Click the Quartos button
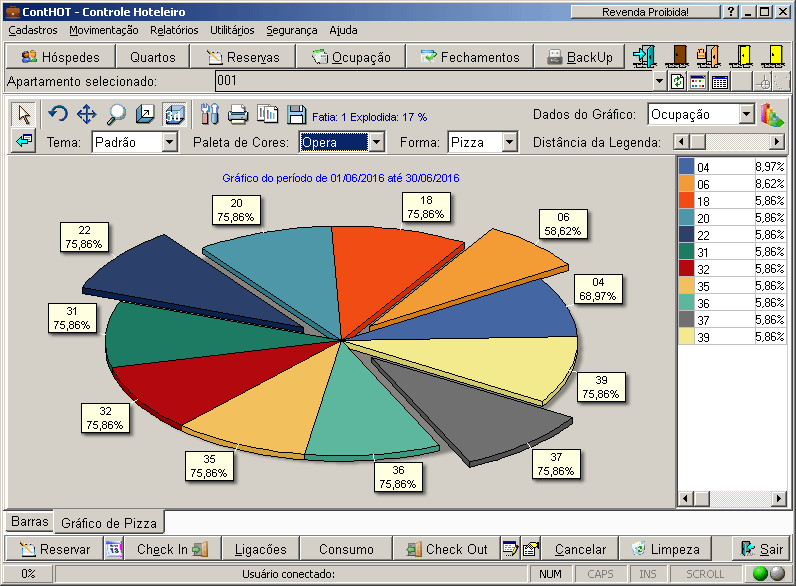Screen dimensions: 796x586 [152, 57]
